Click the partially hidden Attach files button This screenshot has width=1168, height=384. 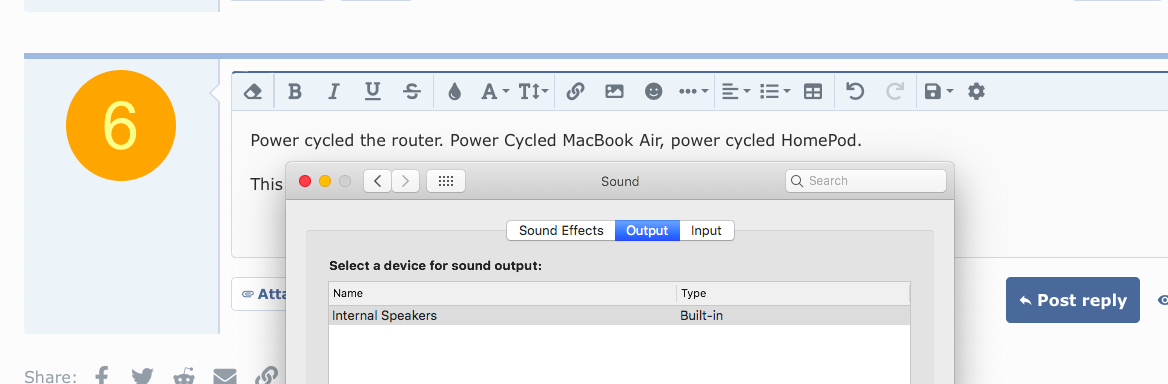tap(258, 294)
